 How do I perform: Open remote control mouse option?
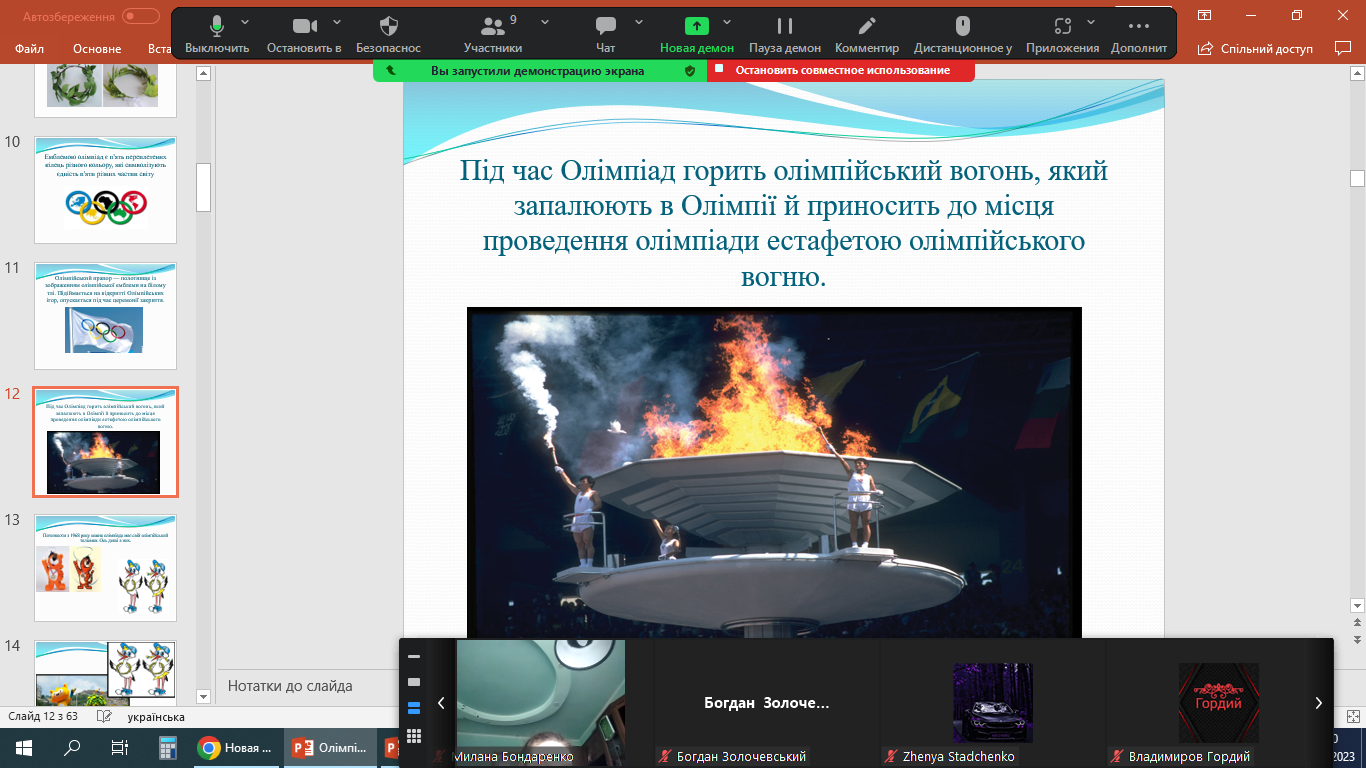pyautogui.click(x=963, y=32)
